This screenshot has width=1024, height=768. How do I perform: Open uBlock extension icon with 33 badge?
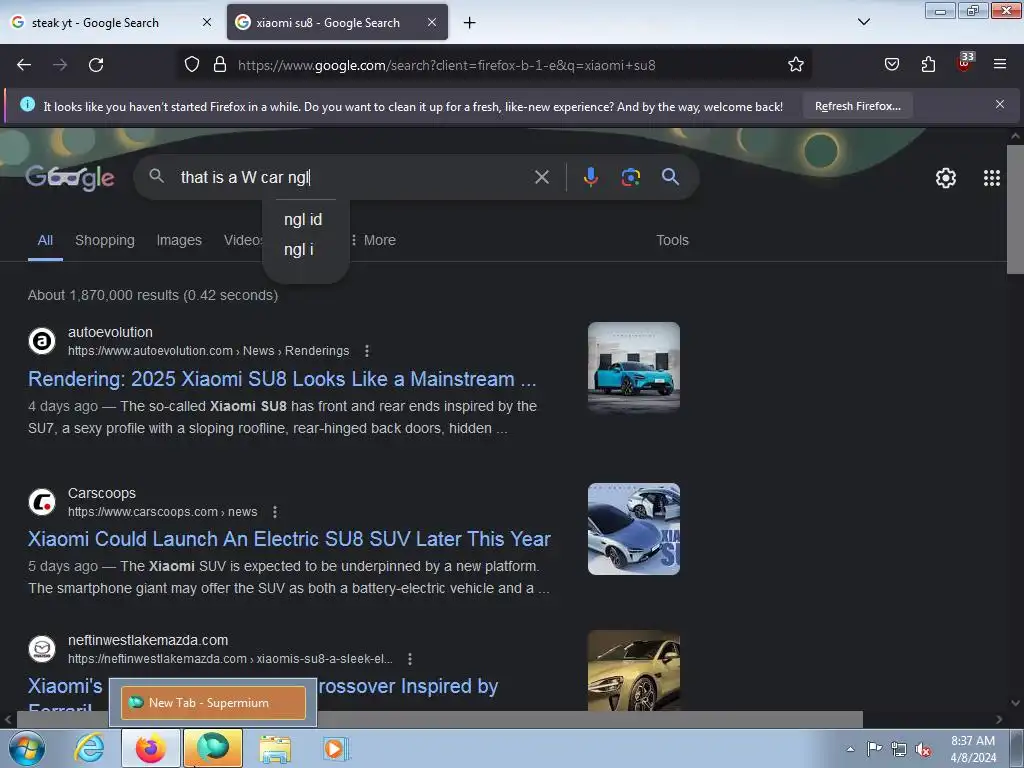pos(965,62)
